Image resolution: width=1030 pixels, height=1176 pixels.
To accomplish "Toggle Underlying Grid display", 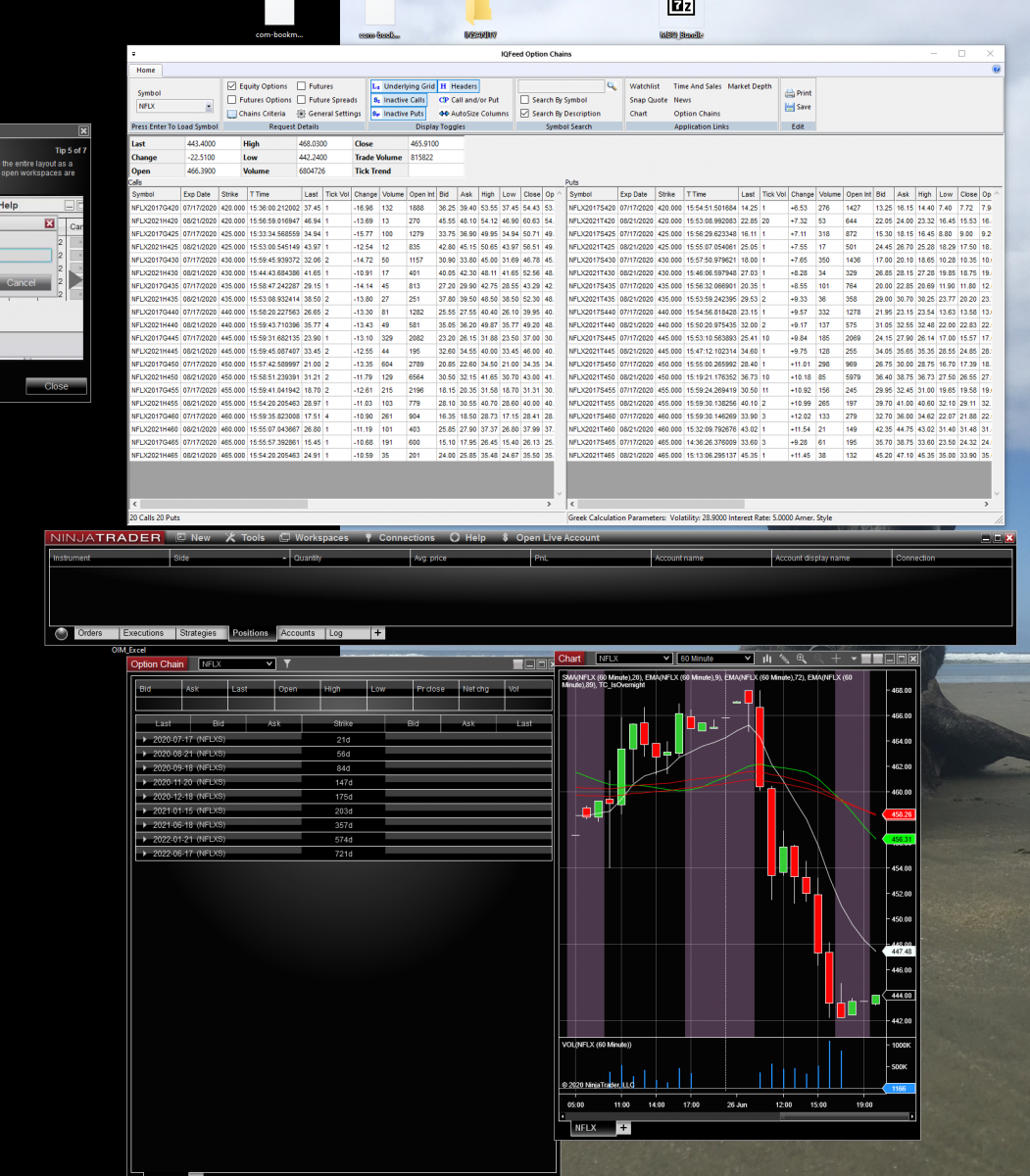I will coord(403,86).
